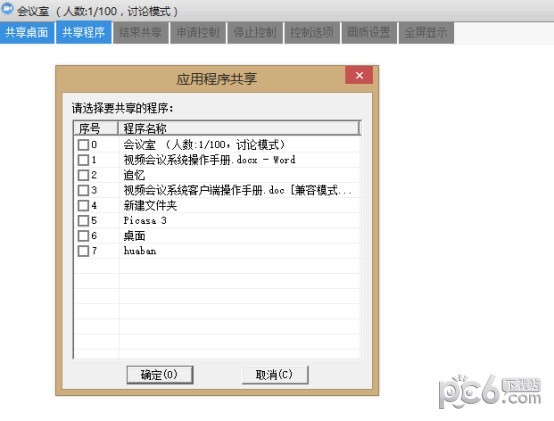Screen dimensions: 554x421
Task: Check the Picasa 3 checkbox
Action: [x=83, y=221]
